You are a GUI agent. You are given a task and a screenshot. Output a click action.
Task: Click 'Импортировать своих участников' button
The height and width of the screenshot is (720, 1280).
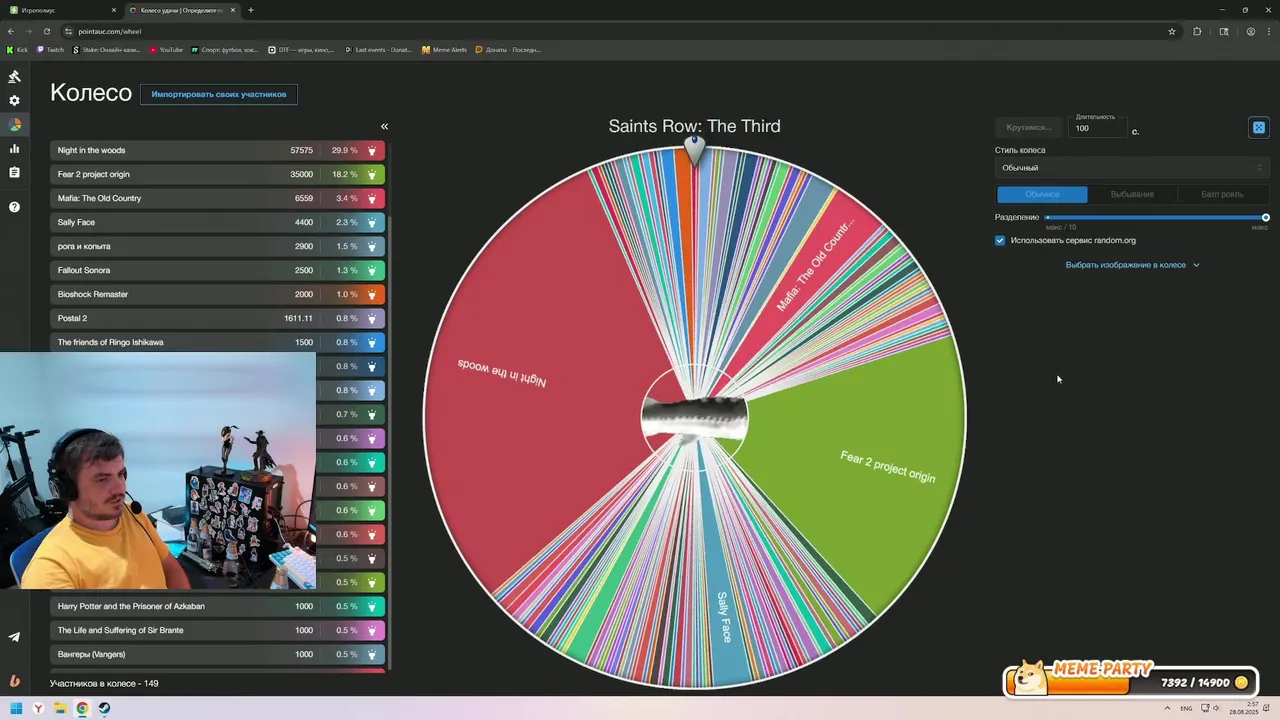(x=219, y=94)
